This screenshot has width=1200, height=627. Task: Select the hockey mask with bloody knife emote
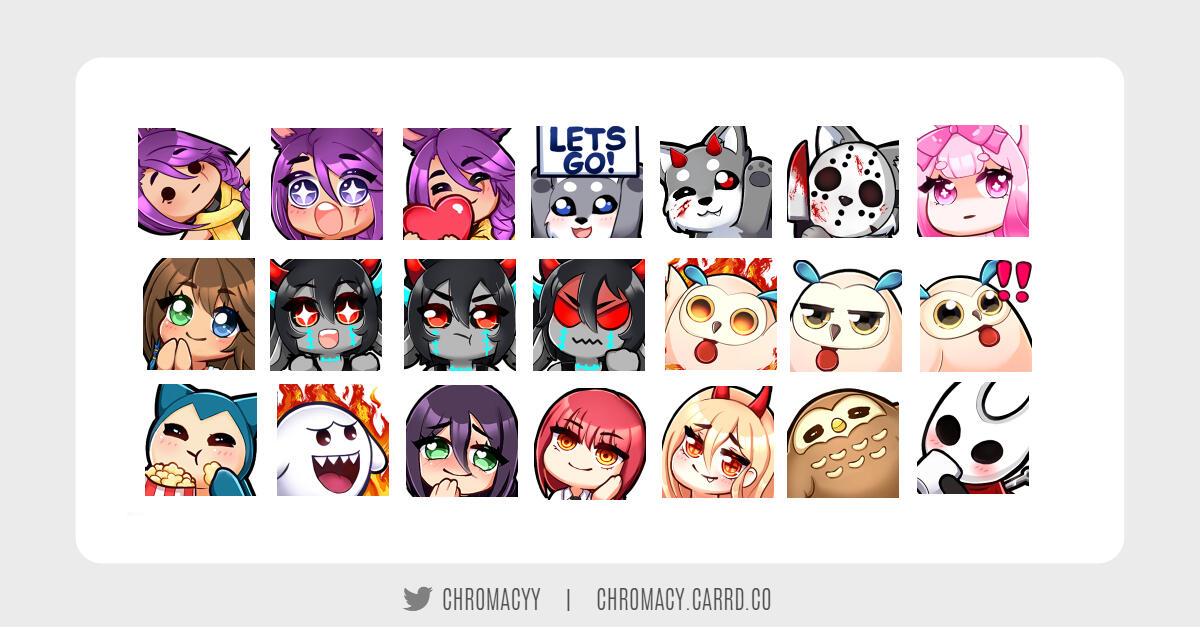(x=843, y=182)
